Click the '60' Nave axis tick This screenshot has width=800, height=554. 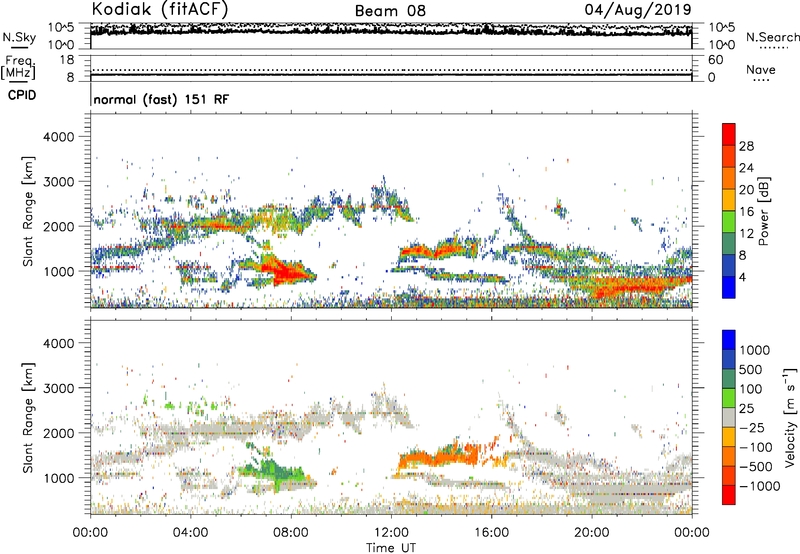(715, 60)
